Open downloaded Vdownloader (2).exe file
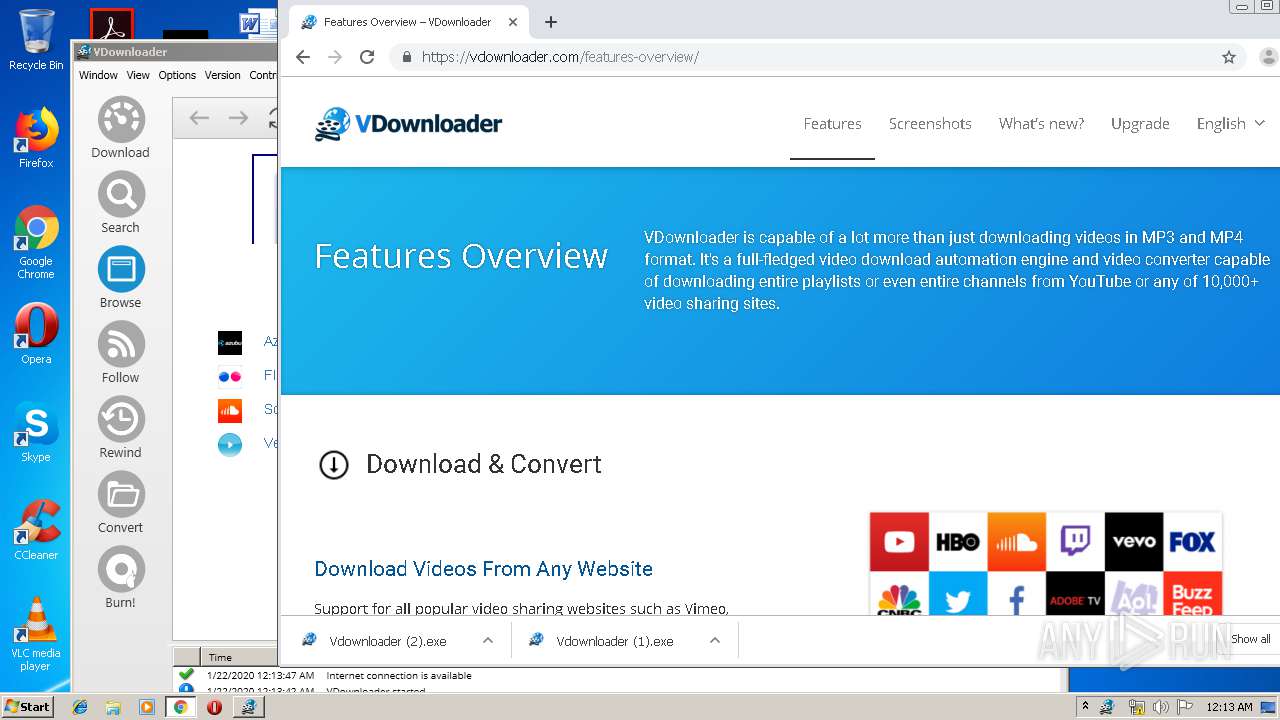1280x720 pixels. [387, 641]
